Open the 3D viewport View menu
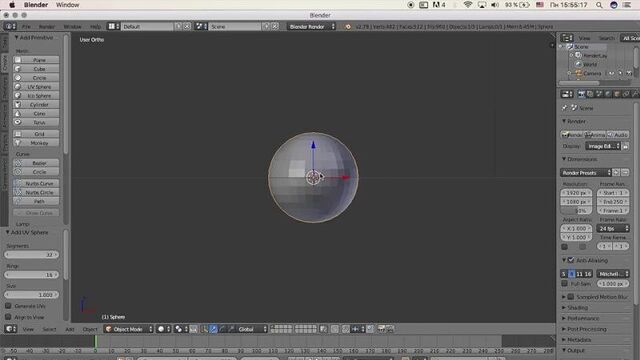Screen dimensions: 640x360 28,329
